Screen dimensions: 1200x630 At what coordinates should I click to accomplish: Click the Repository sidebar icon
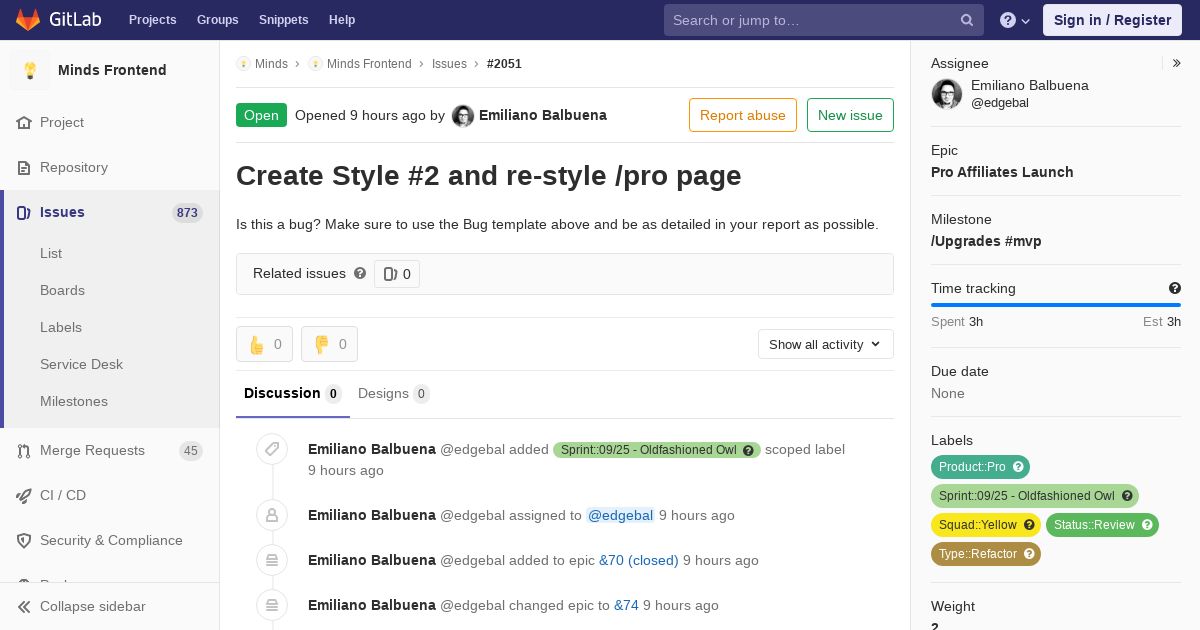coord(24,167)
